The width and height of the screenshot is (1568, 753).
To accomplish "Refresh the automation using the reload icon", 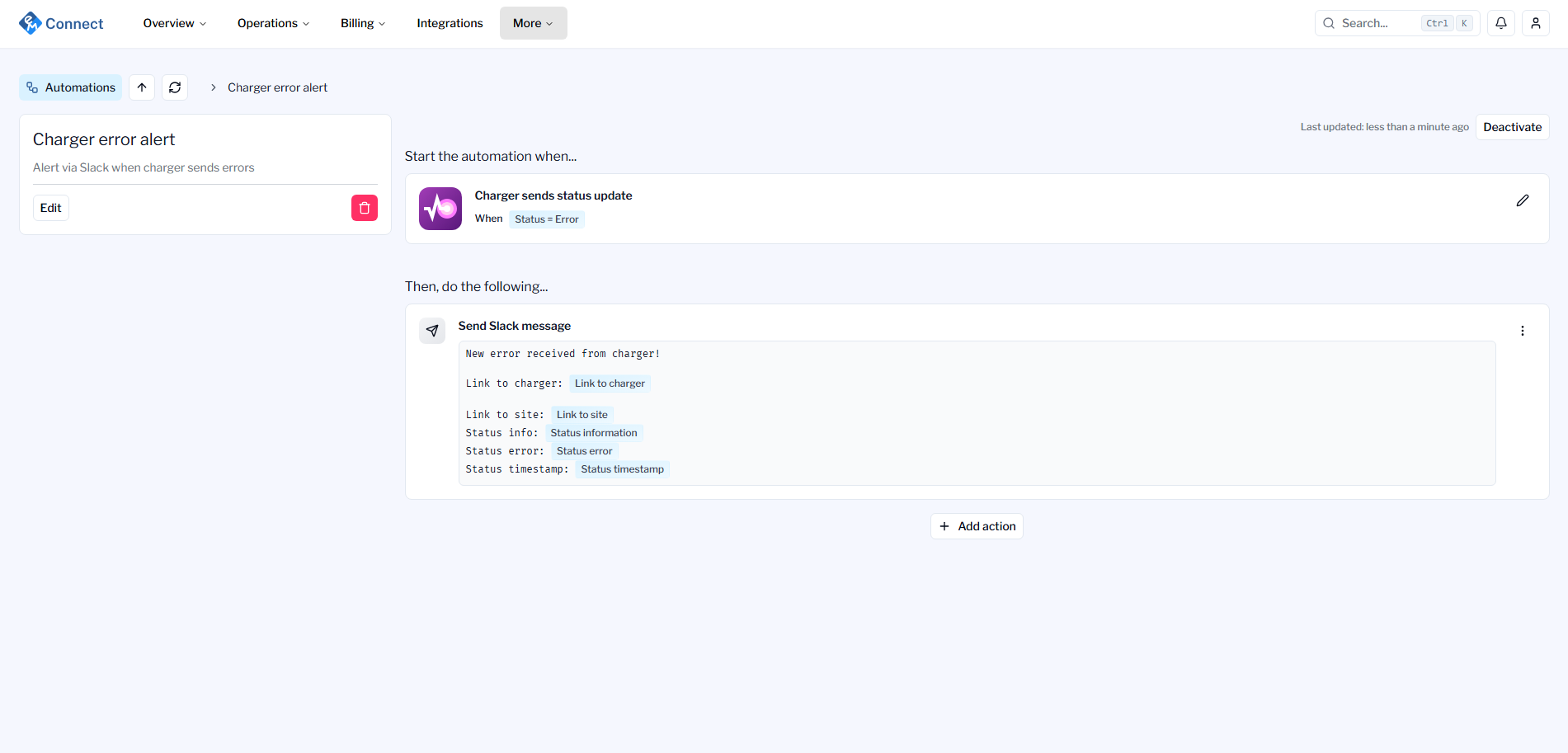I will click(x=175, y=87).
